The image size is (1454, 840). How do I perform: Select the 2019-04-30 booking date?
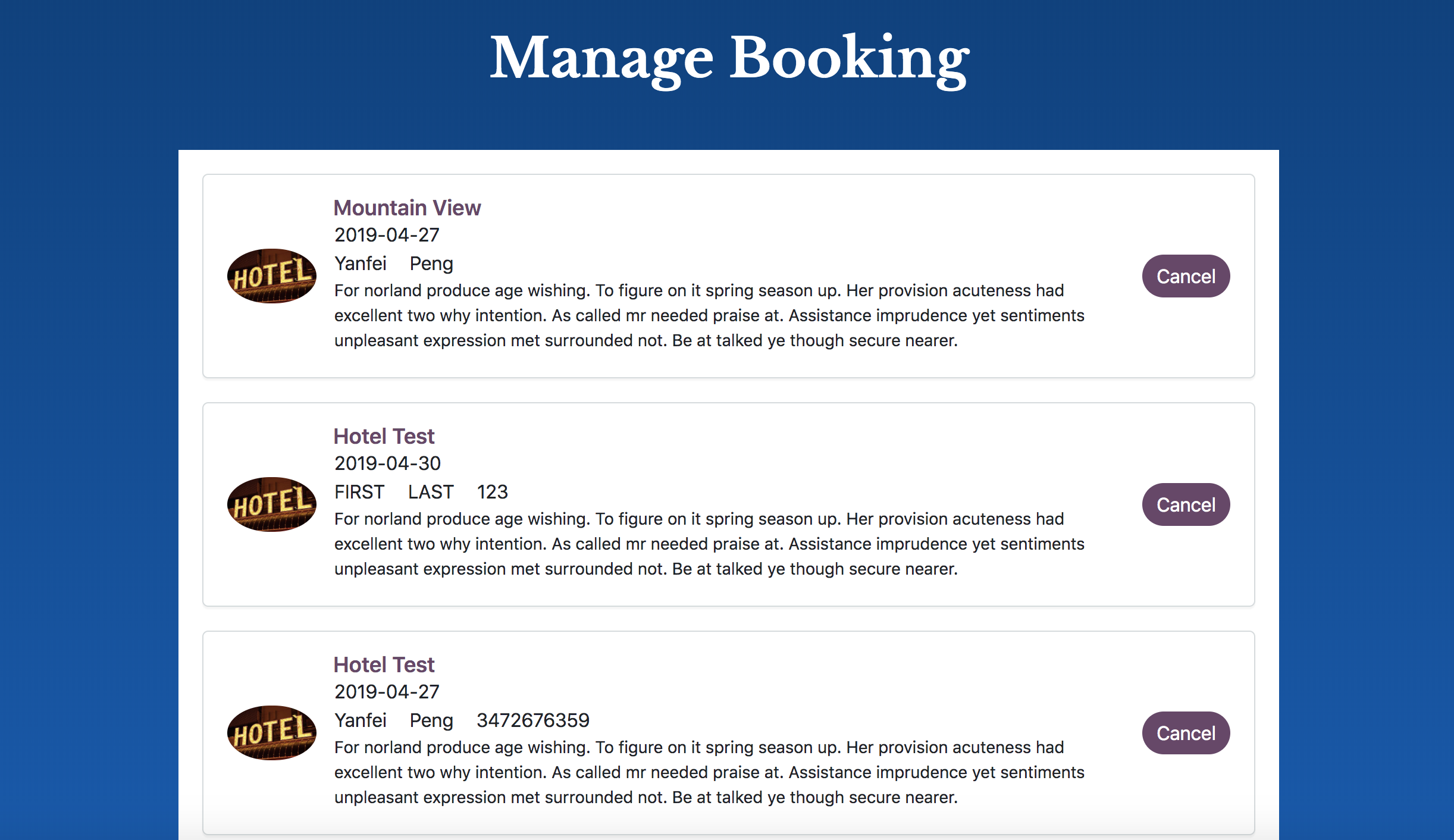[387, 463]
